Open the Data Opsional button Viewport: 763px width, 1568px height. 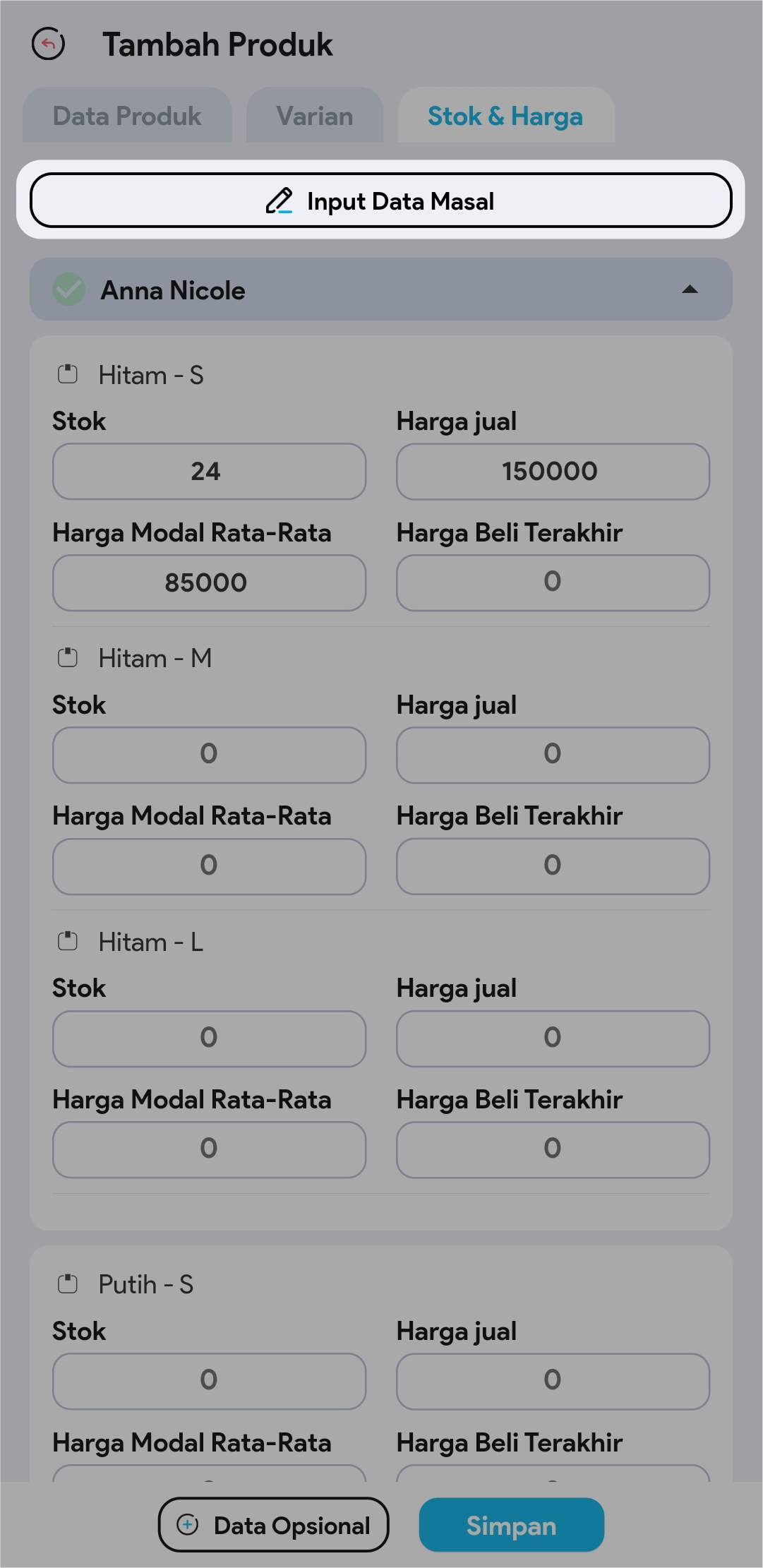[x=274, y=1525]
